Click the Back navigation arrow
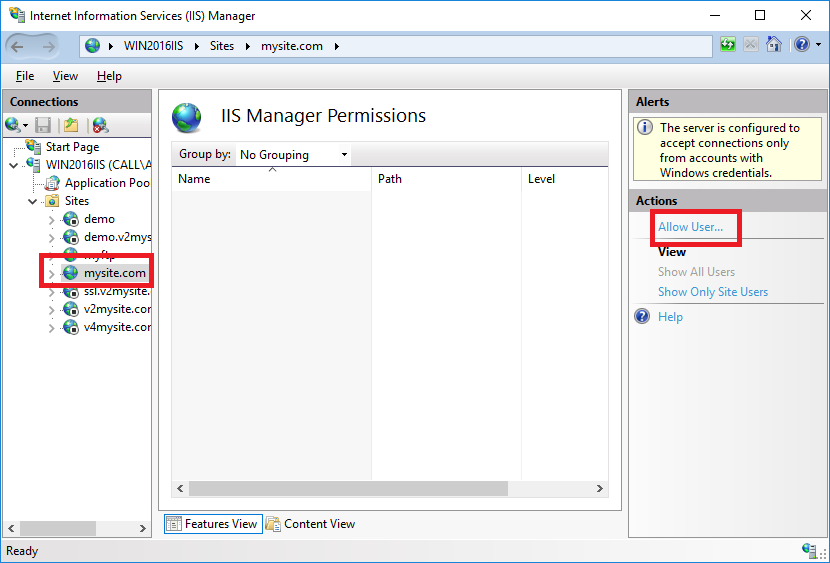 point(17,47)
